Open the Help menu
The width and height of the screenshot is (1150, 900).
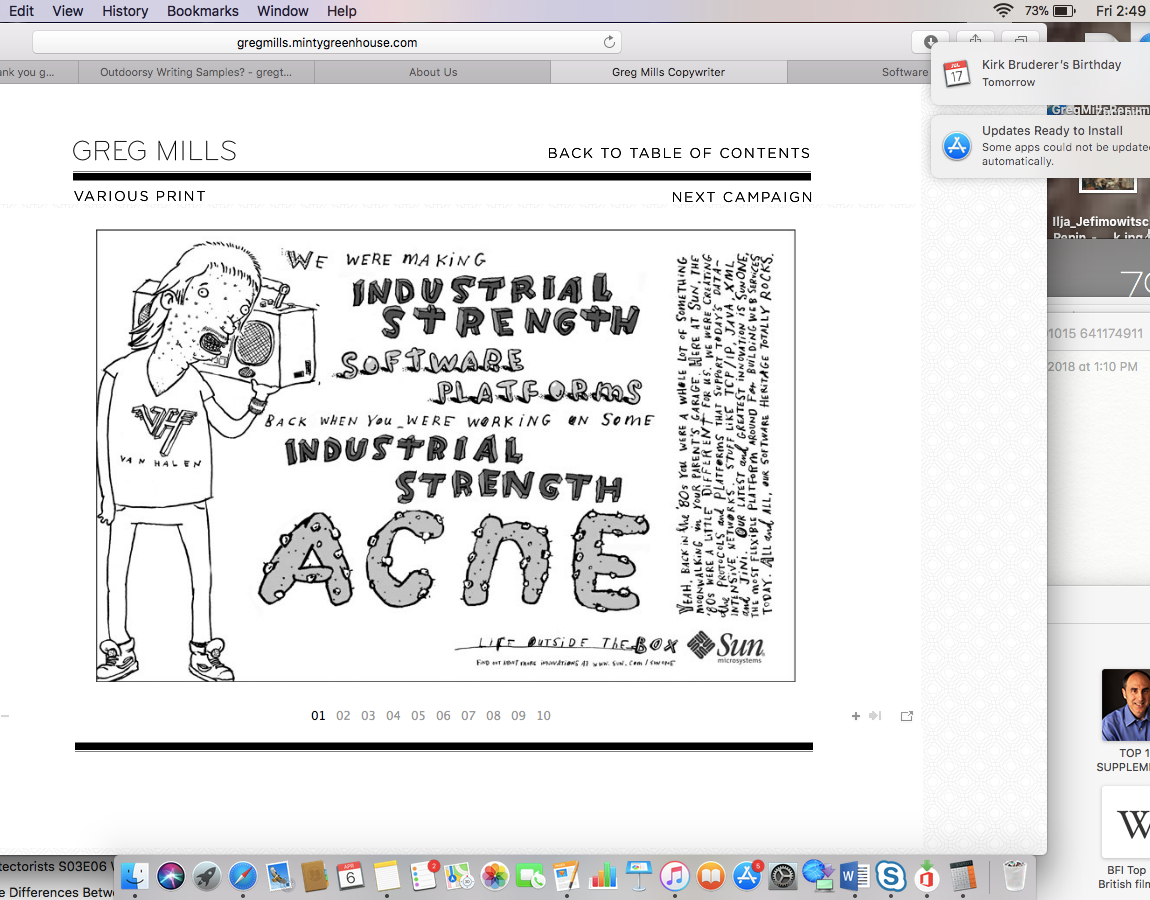(341, 11)
